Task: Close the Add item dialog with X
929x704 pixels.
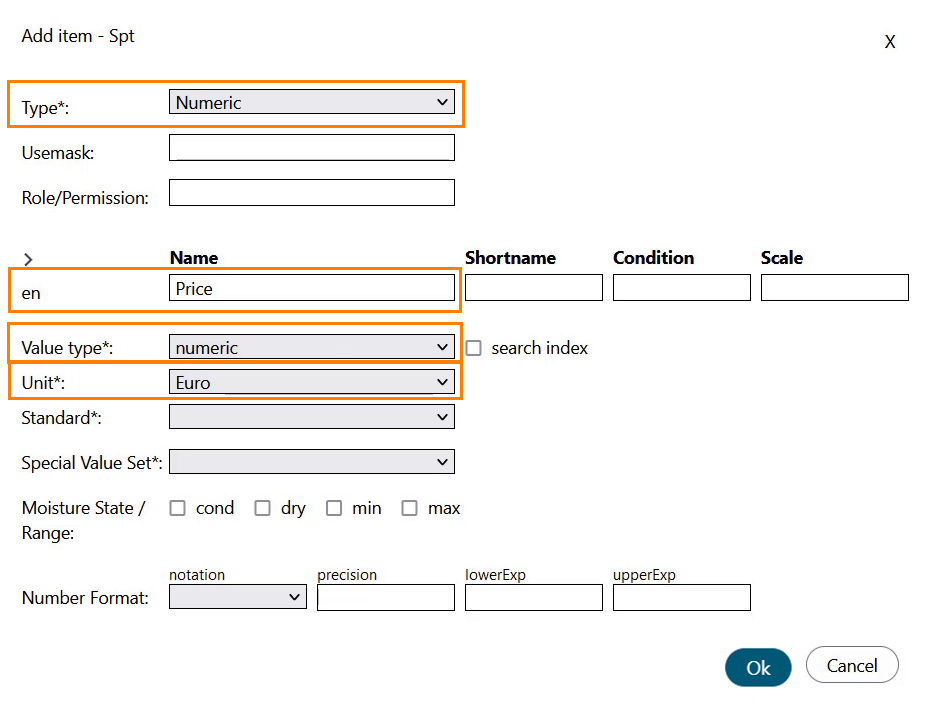Action: click(x=889, y=42)
